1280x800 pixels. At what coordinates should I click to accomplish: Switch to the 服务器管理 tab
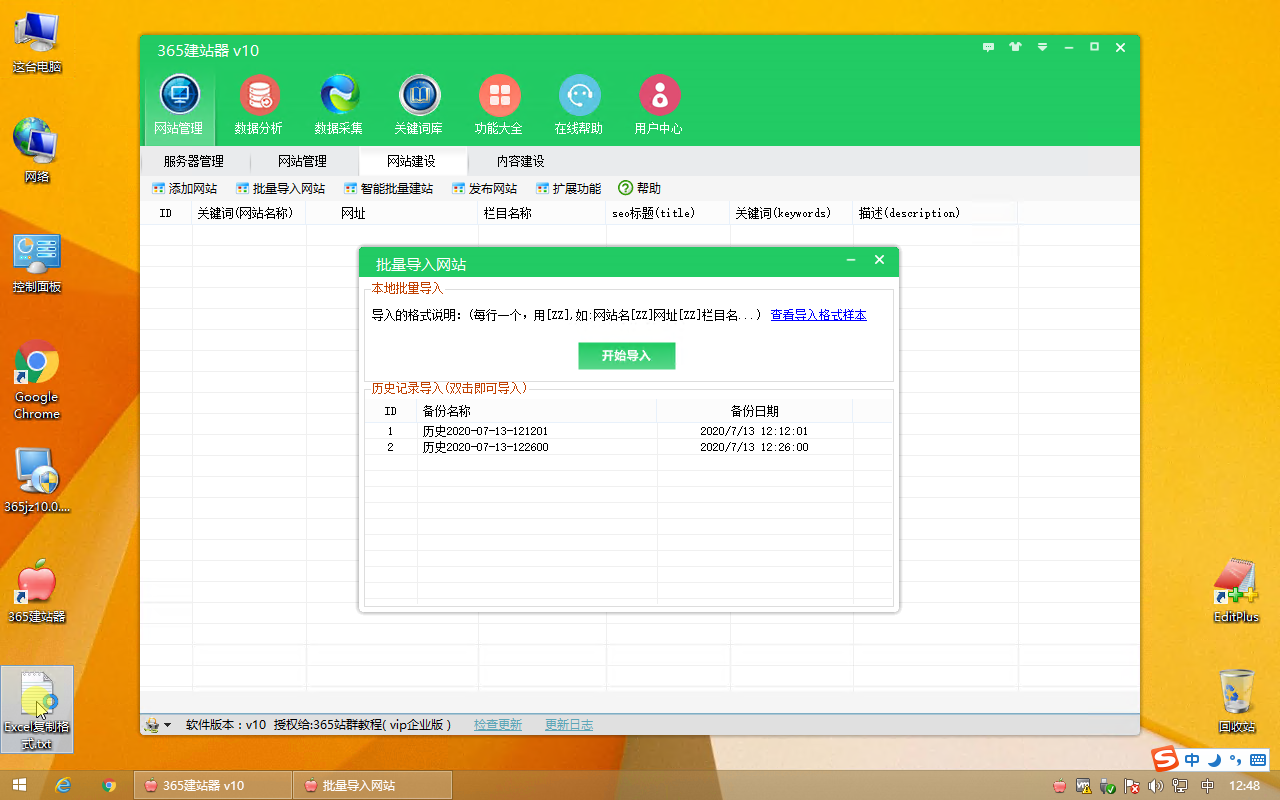click(194, 161)
